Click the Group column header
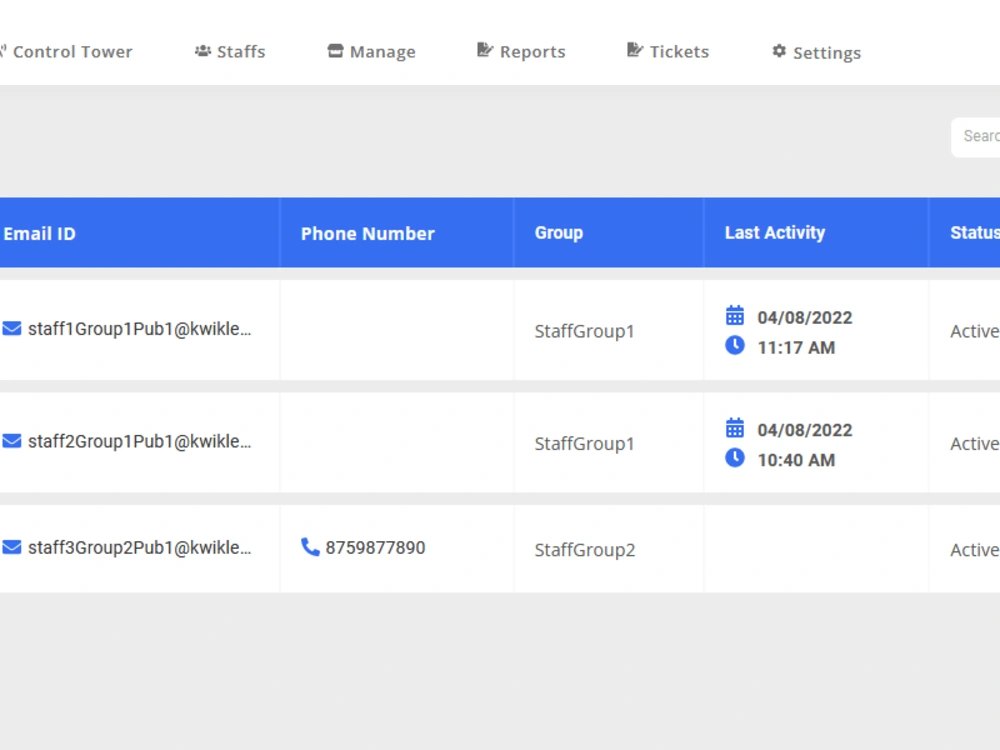Image resolution: width=1000 pixels, height=750 pixels. pyautogui.click(x=559, y=233)
